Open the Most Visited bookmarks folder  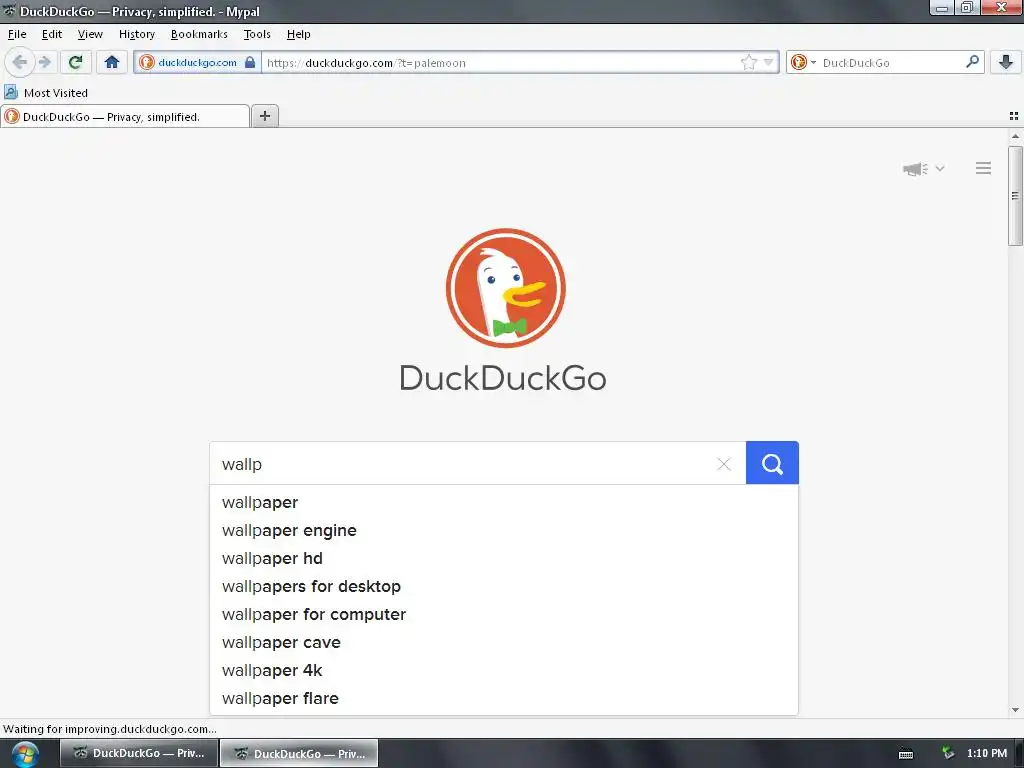pos(46,93)
